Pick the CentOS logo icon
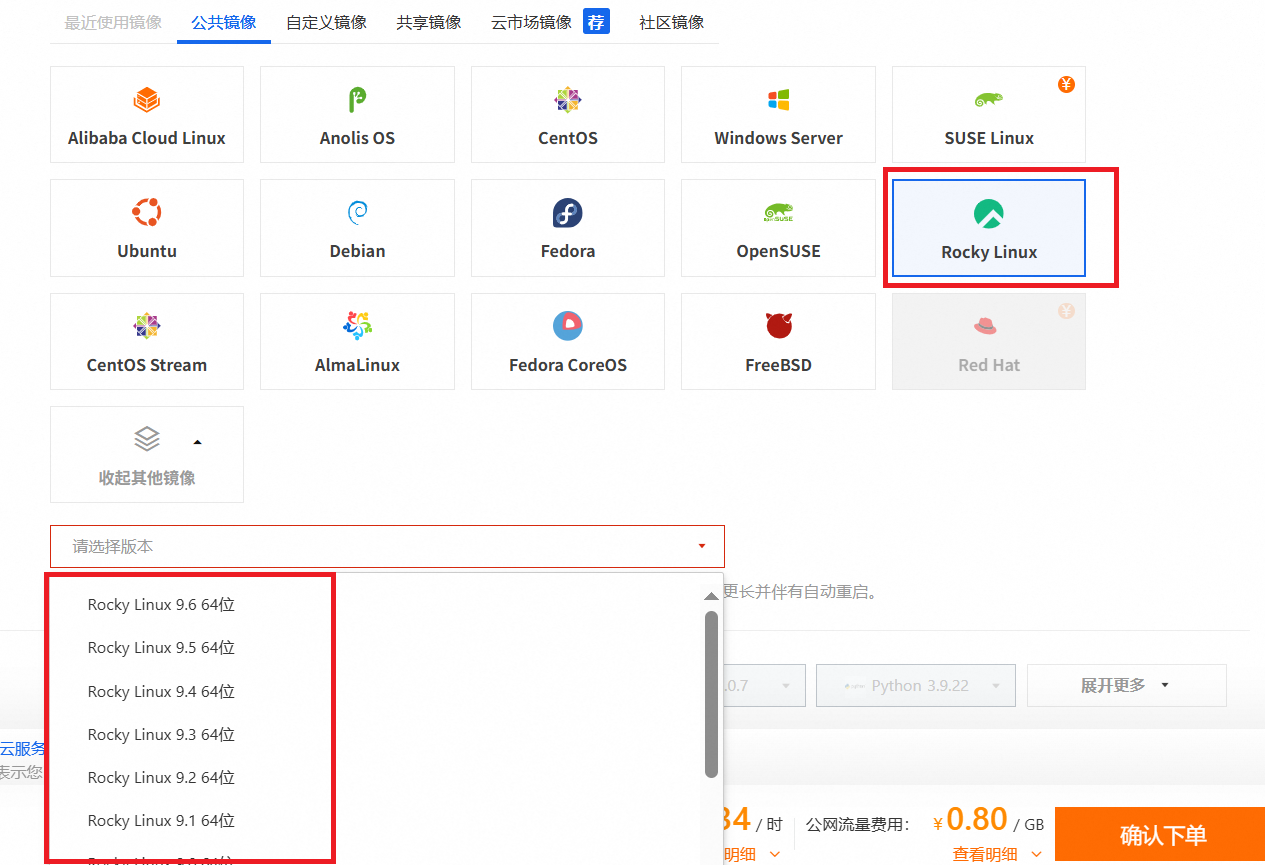1265x865 pixels. (568, 99)
